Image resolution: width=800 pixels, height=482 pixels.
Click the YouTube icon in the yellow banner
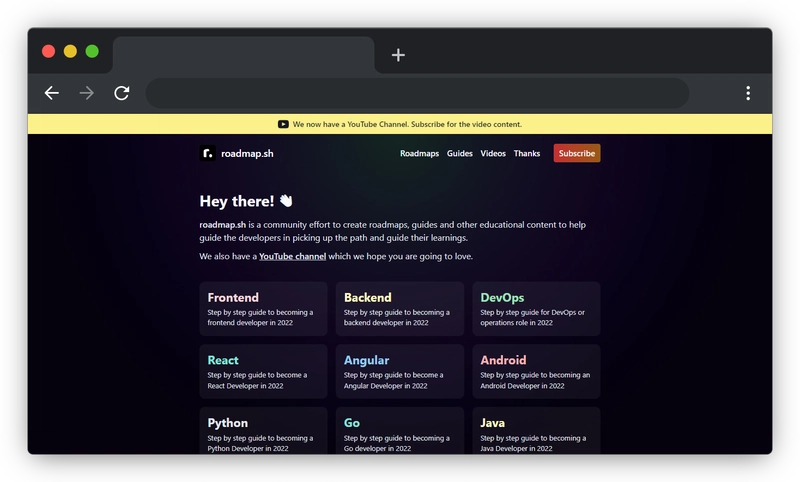click(283, 124)
